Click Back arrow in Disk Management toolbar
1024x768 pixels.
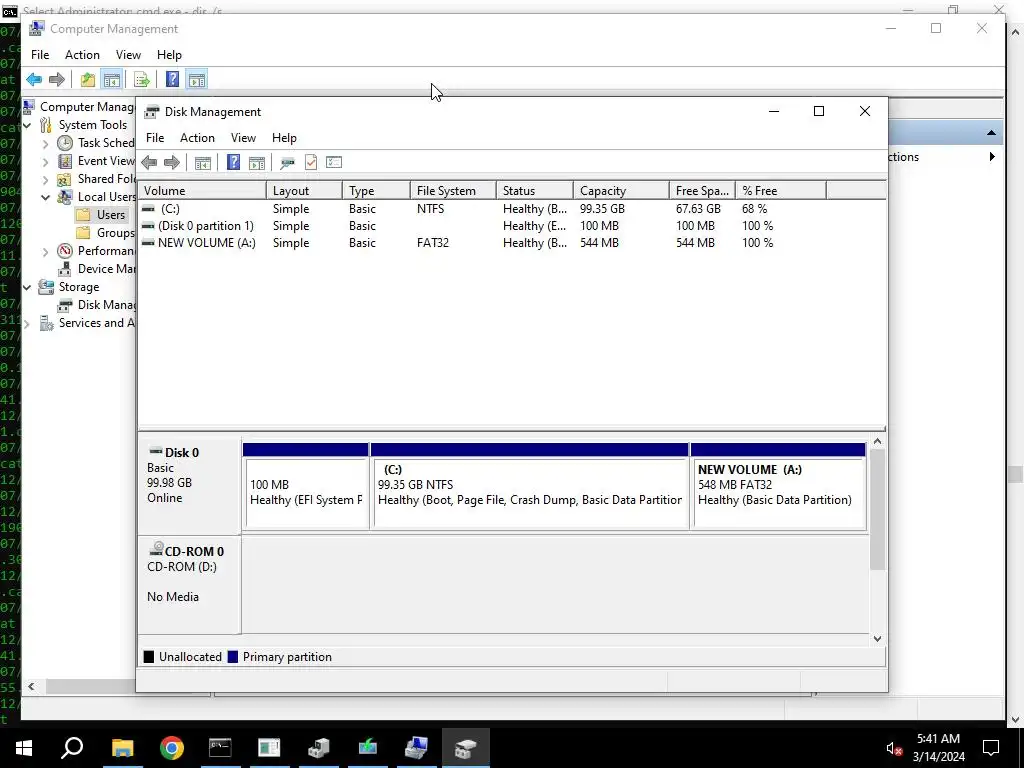point(149,162)
